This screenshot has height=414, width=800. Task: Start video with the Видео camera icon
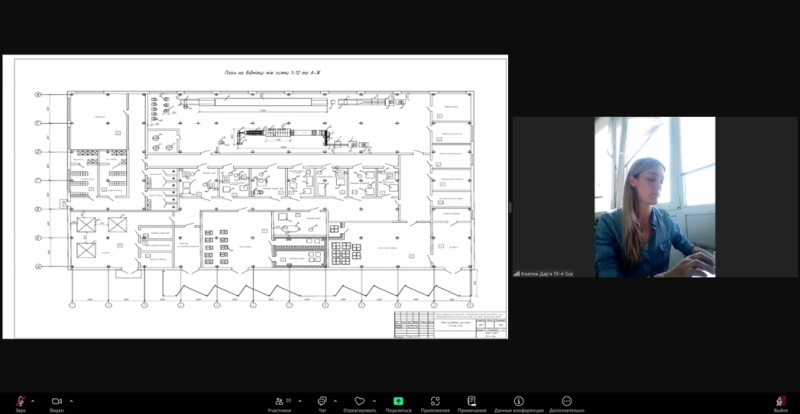(57, 403)
